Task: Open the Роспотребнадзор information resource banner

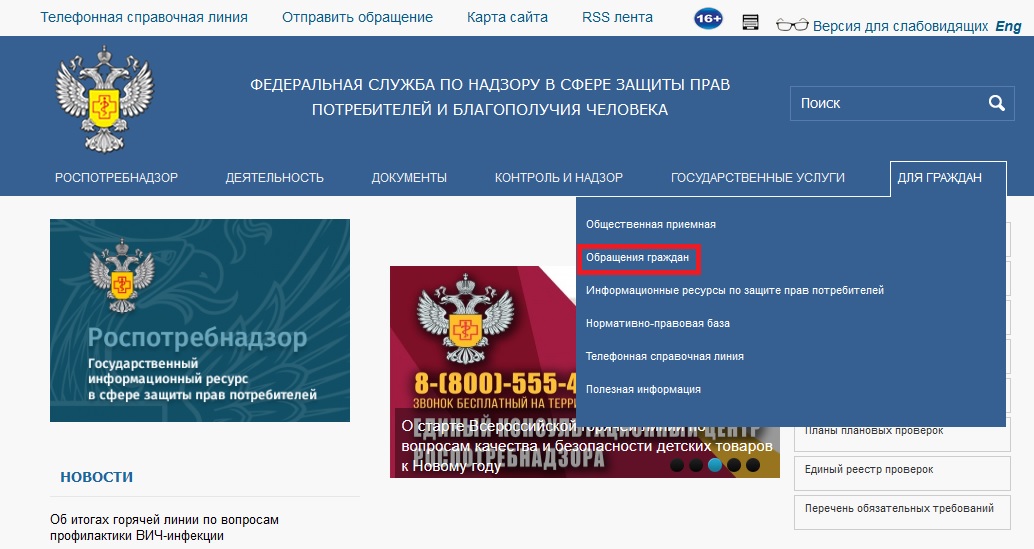Action: (x=200, y=320)
